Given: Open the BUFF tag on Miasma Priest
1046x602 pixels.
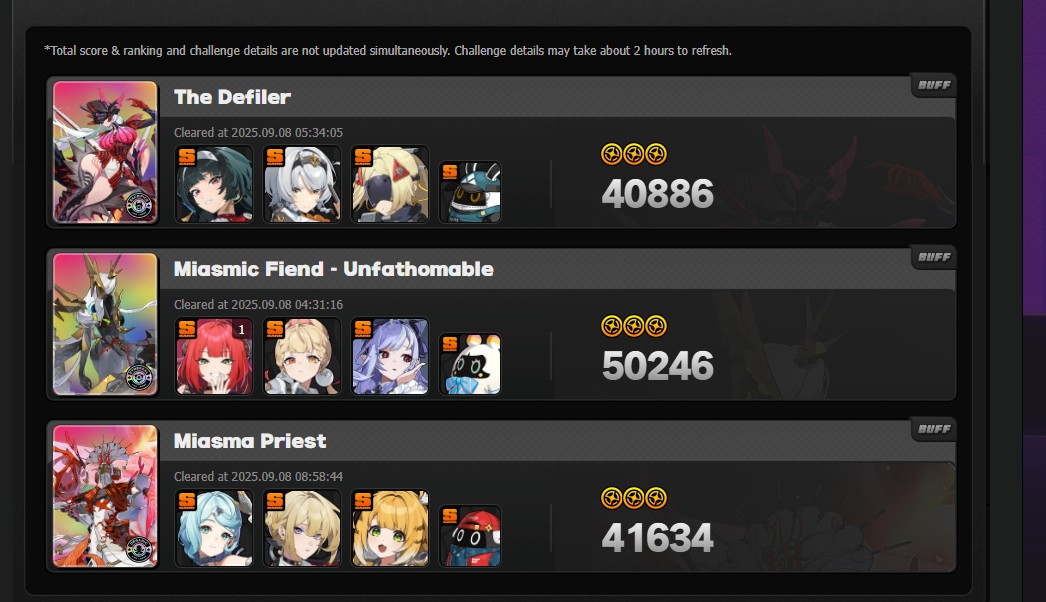Looking at the screenshot, I should (934, 429).
